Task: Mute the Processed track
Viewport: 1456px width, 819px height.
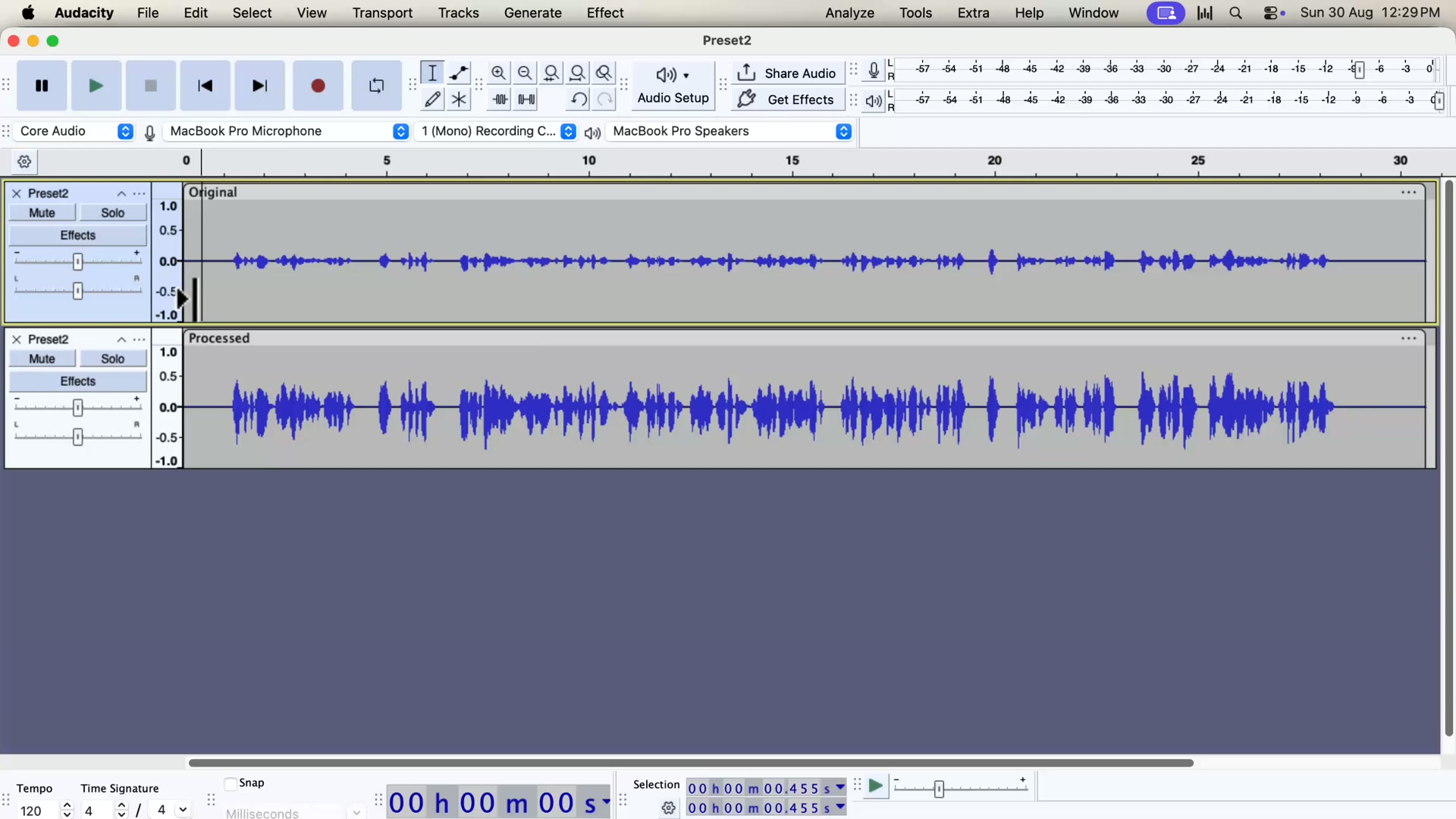Action: point(42,359)
